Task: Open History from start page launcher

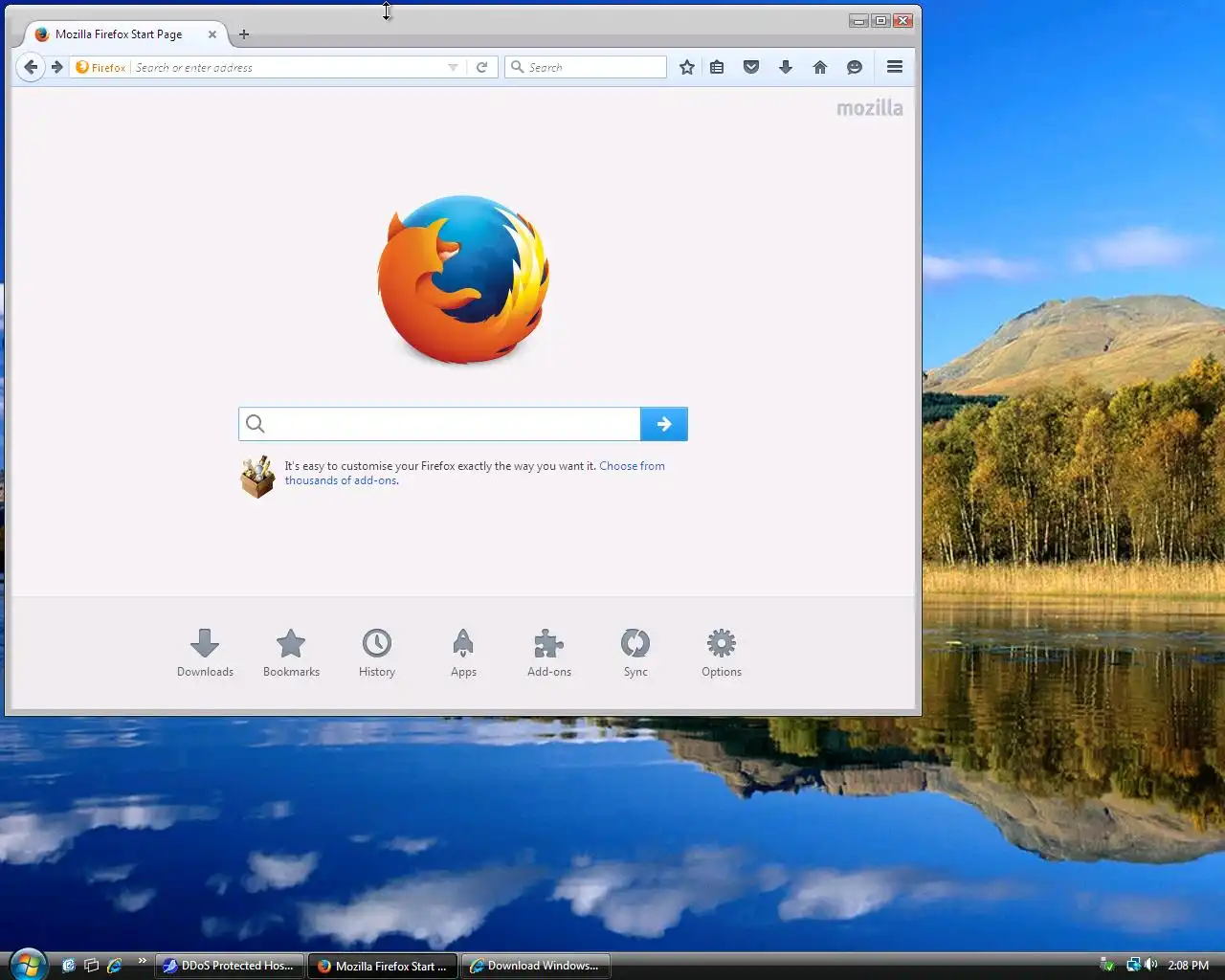Action: [x=377, y=654]
